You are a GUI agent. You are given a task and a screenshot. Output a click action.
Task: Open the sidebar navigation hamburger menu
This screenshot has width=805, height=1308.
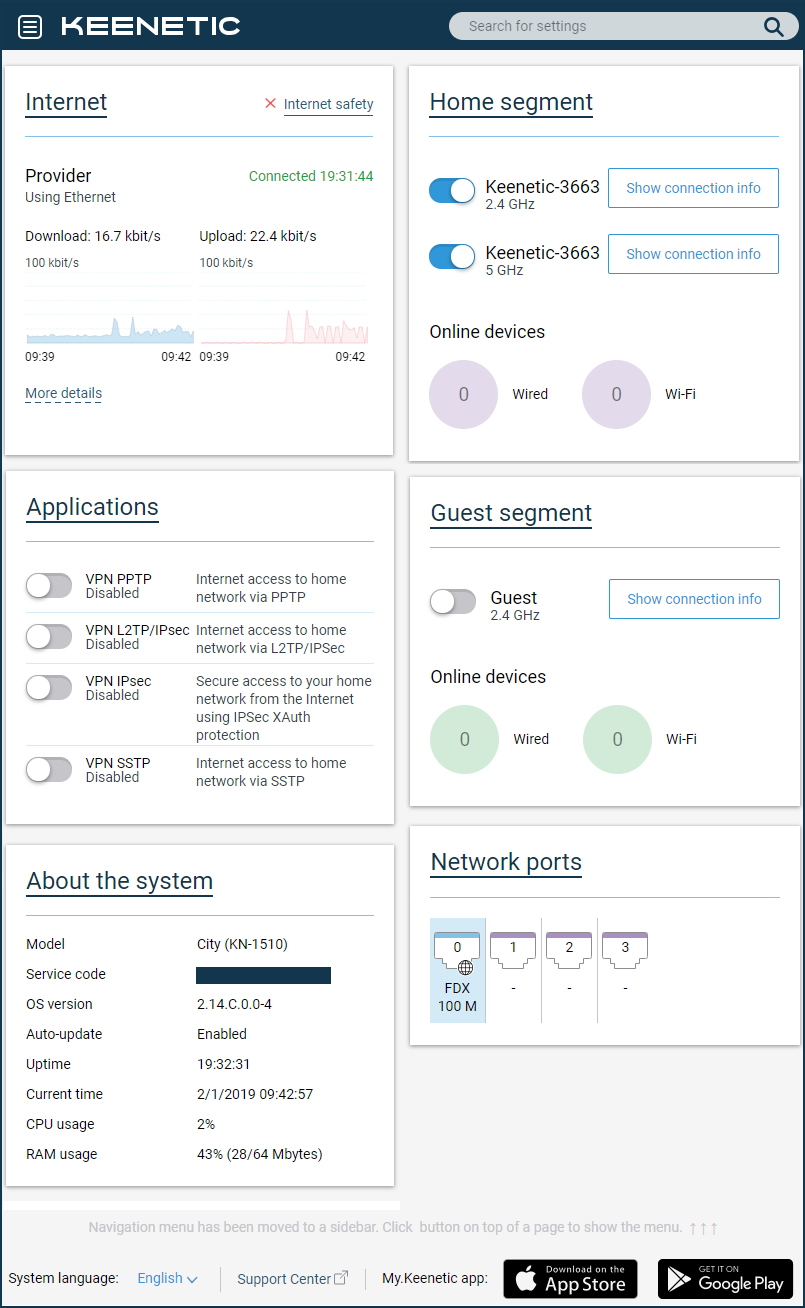(x=29, y=26)
